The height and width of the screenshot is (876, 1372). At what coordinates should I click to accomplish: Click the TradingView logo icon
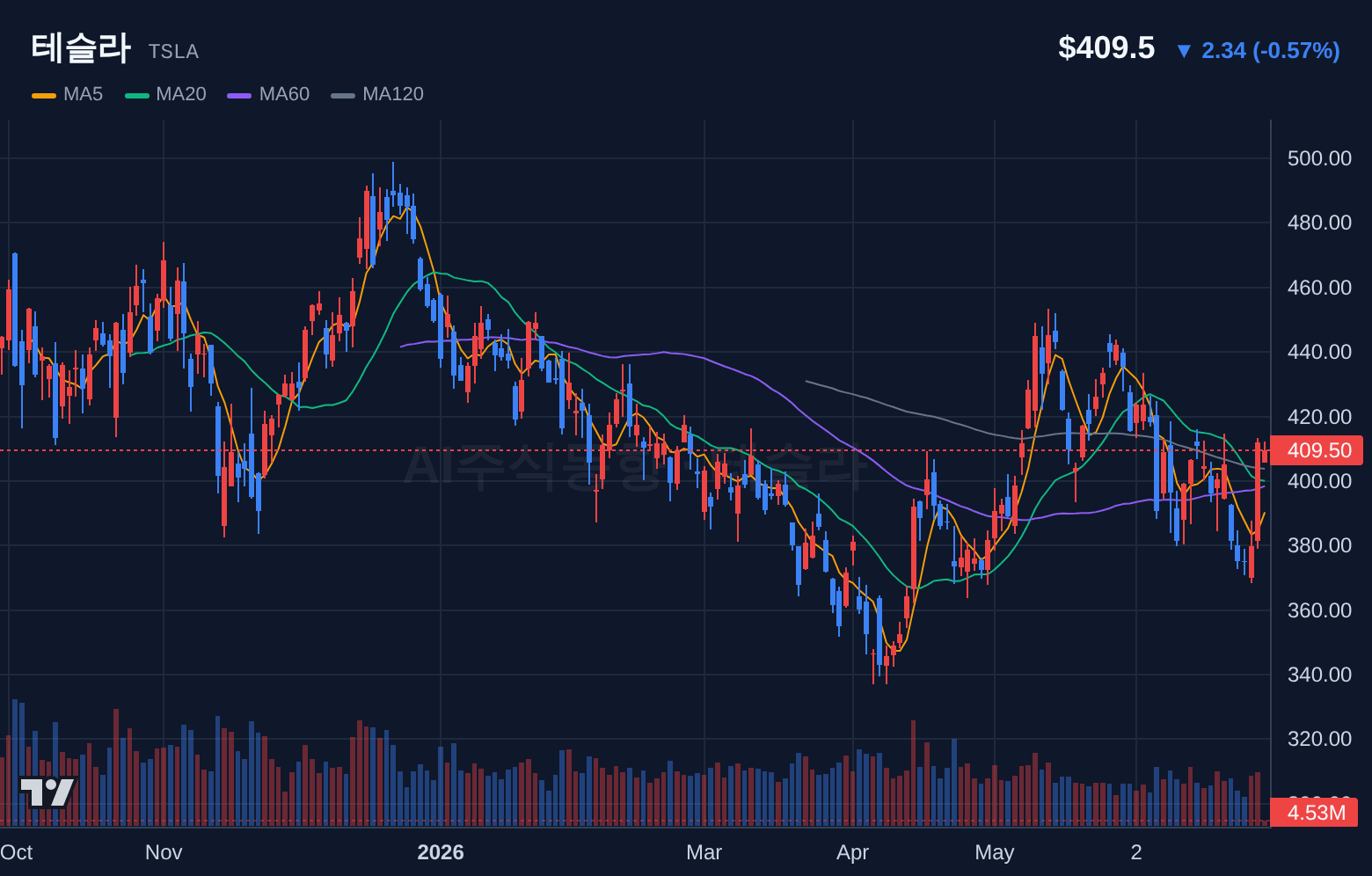point(47,792)
